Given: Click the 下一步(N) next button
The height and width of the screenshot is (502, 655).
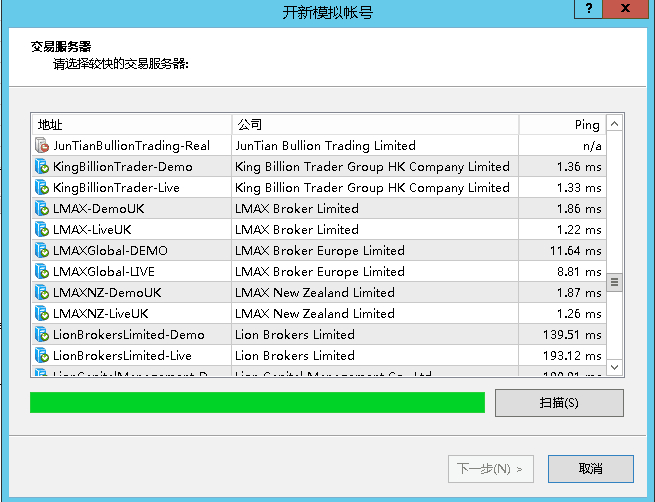Looking at the screenshot, I should (x=491, y=469).
